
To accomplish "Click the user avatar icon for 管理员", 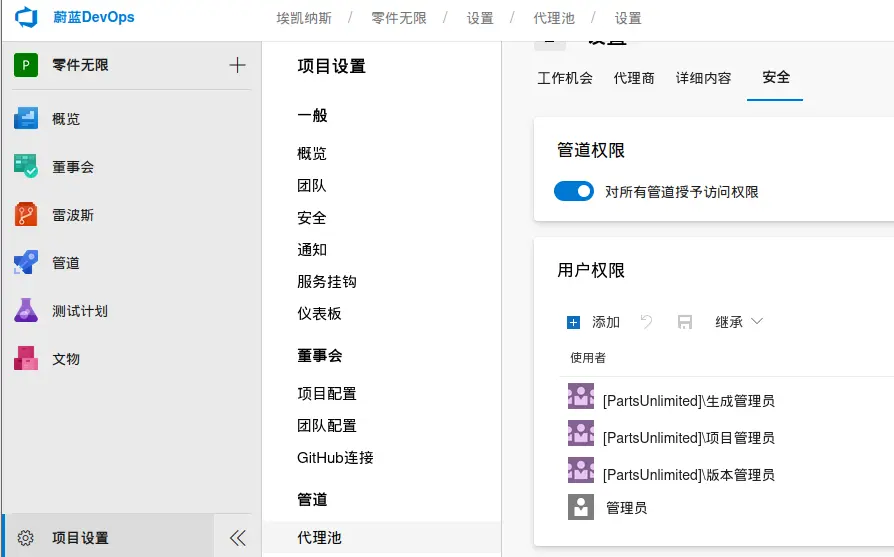I will click(580, 507).
